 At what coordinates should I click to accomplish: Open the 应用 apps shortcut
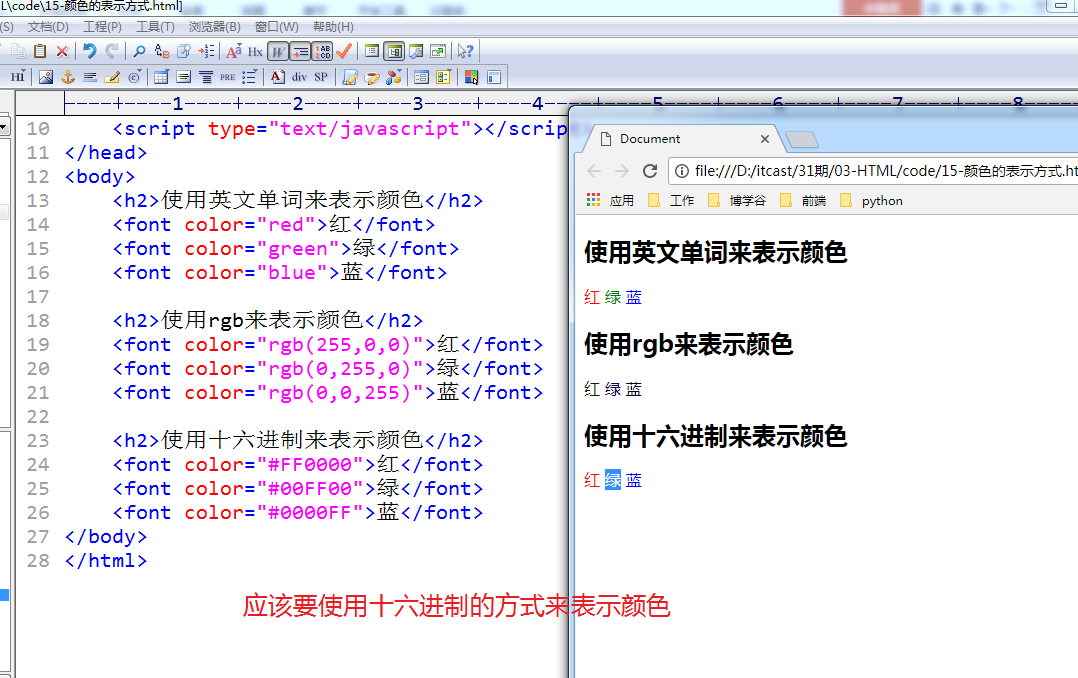point(610,201)
